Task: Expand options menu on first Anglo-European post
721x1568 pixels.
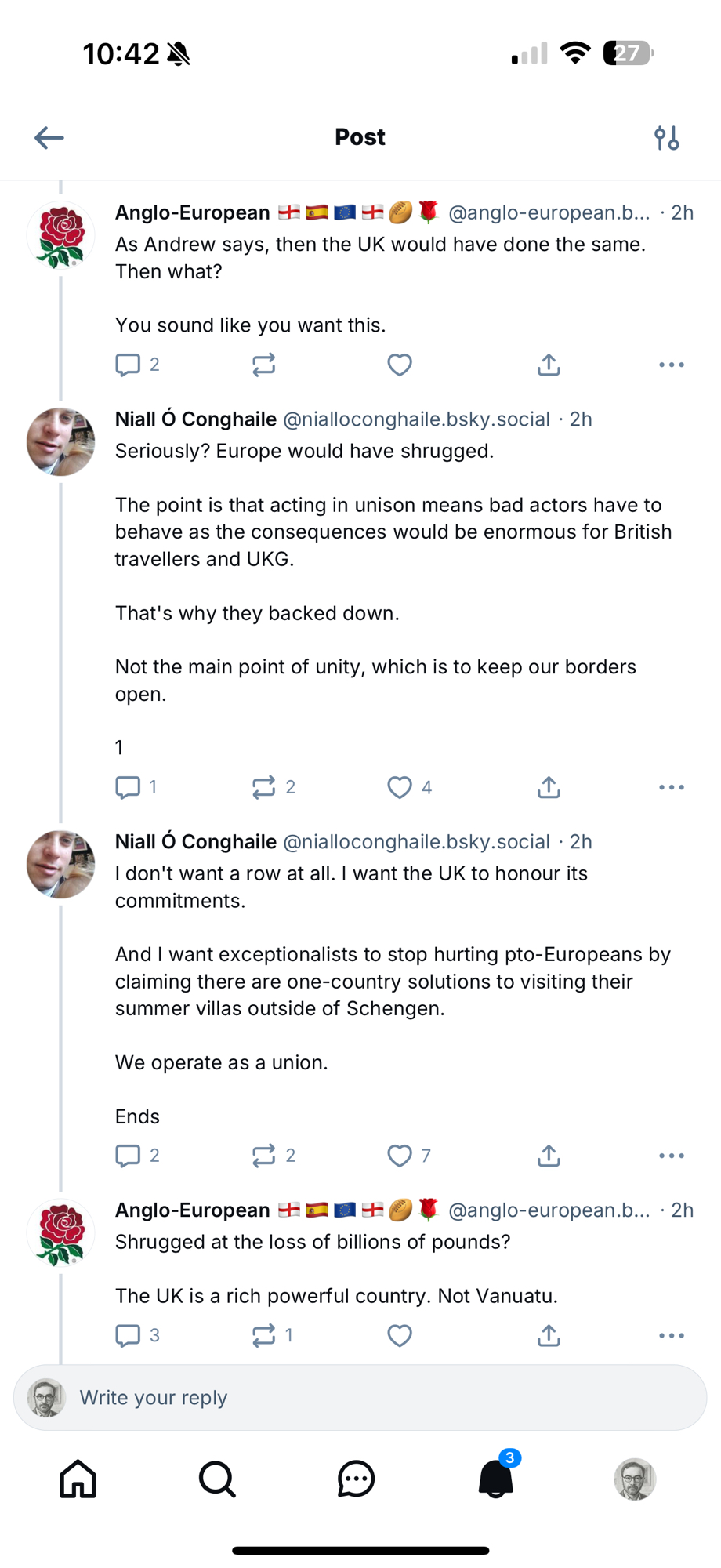Action: click(671, 365)
